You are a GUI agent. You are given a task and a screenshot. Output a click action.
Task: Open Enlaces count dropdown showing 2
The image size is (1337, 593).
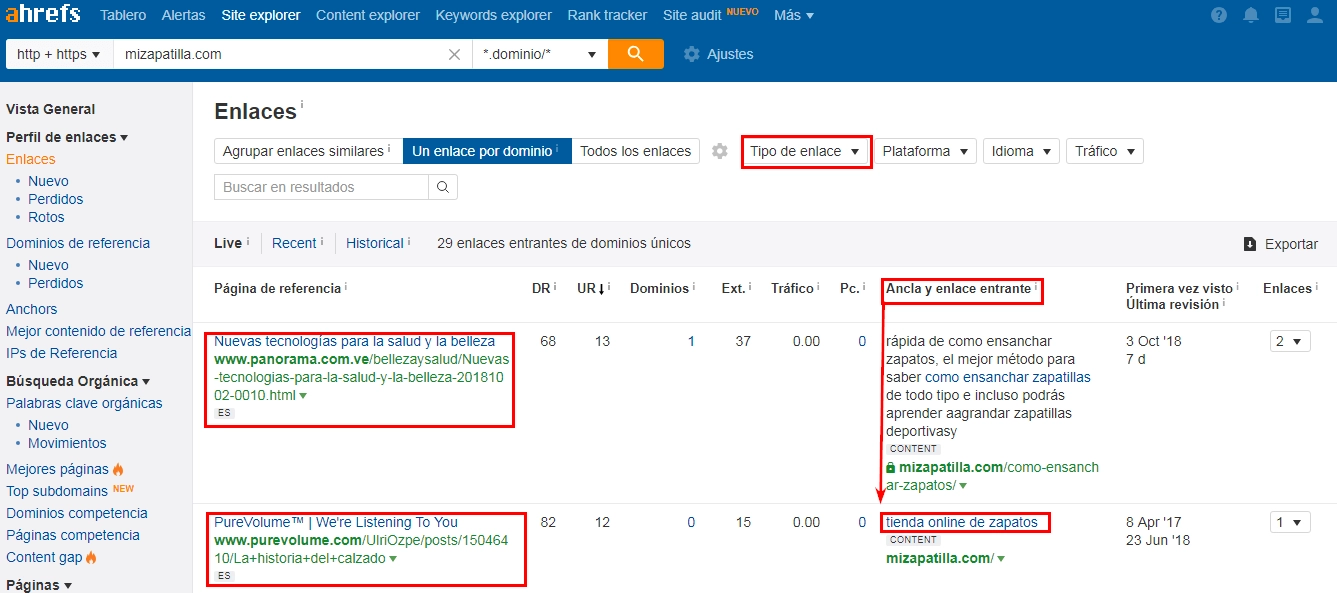click(1290, 341)
